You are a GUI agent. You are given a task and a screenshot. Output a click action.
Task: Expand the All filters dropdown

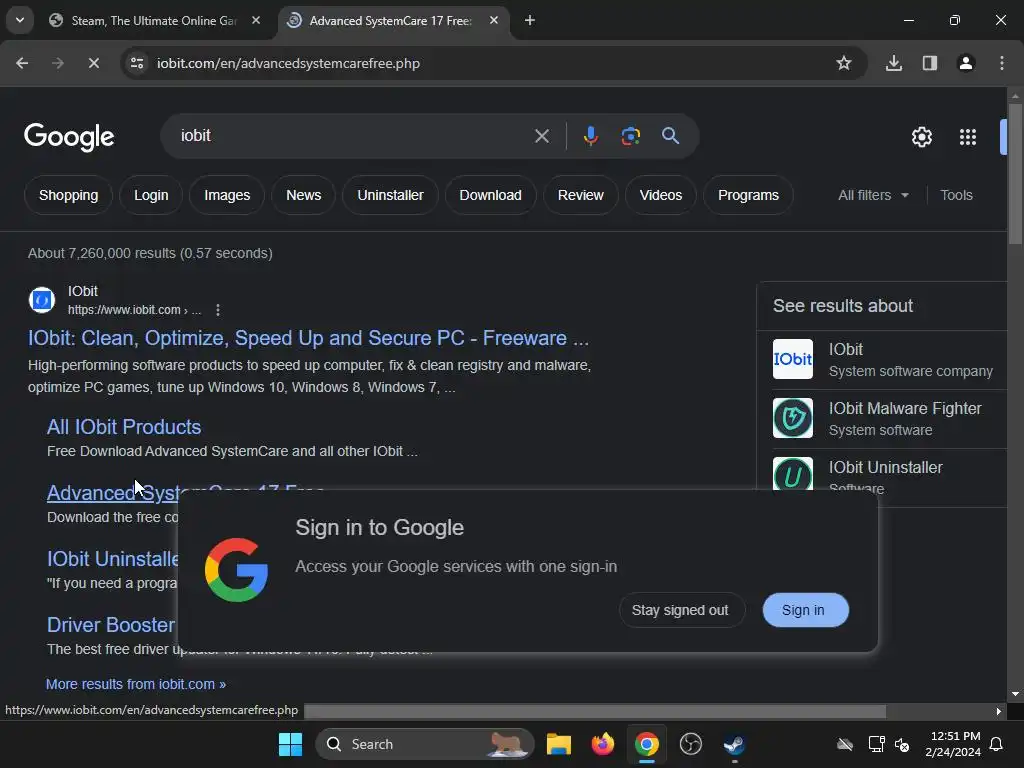[x=873, y=195]
